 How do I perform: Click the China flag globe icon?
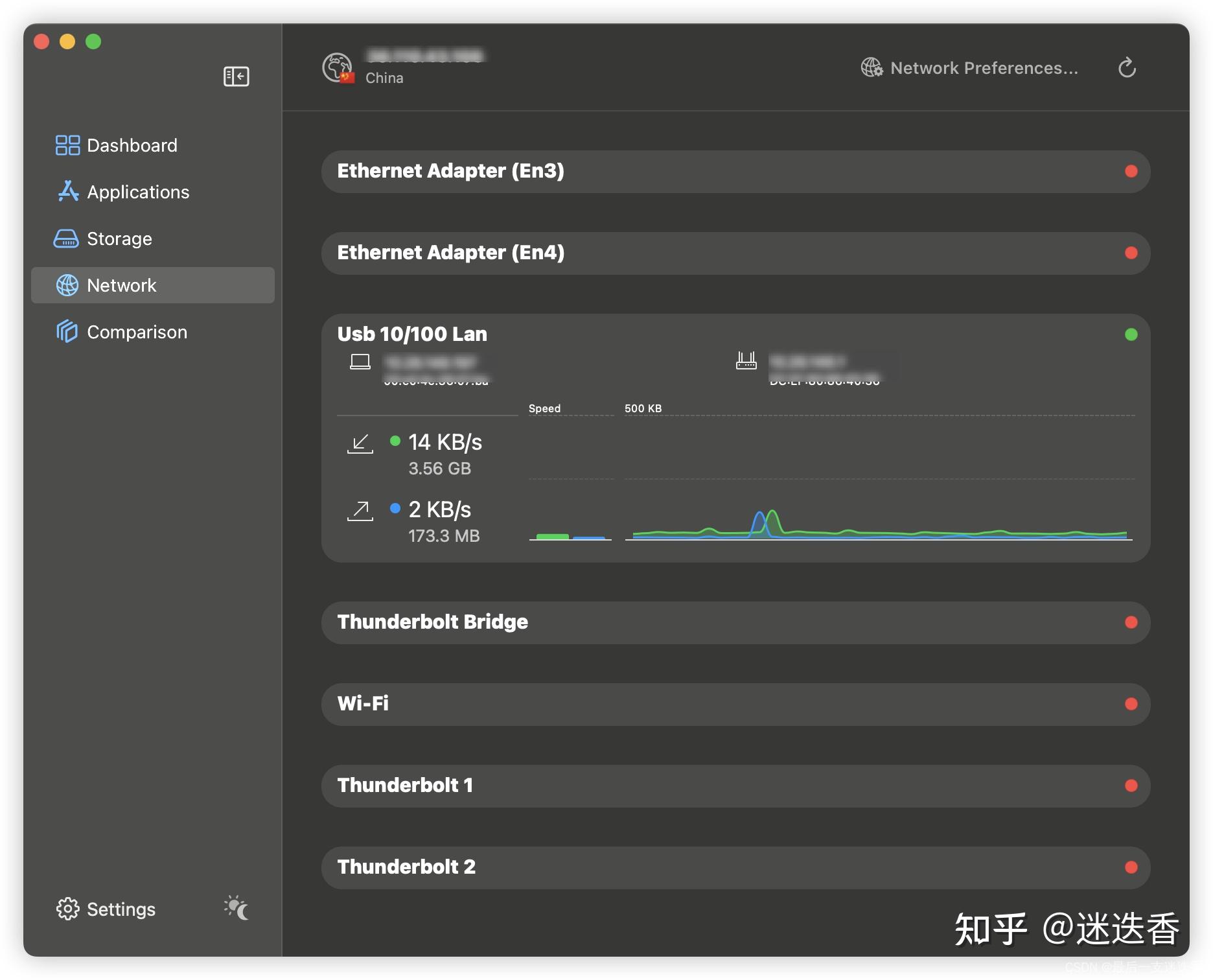(338, 67)
